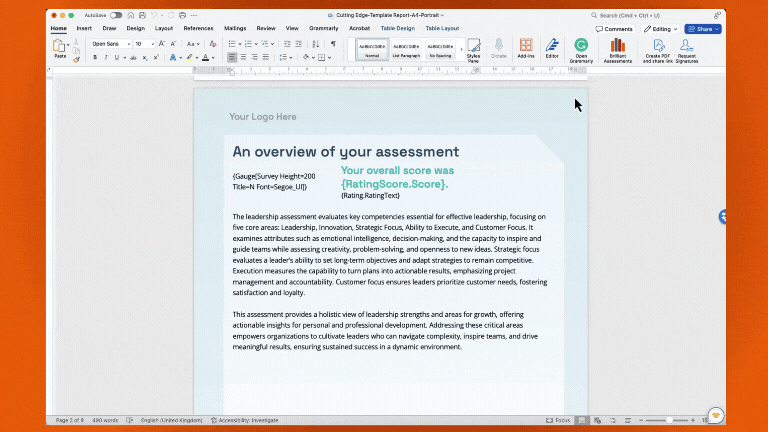Decrease paragraph indent
The width and height of the screenshot is (768, 432).
(x=287, y=44)
